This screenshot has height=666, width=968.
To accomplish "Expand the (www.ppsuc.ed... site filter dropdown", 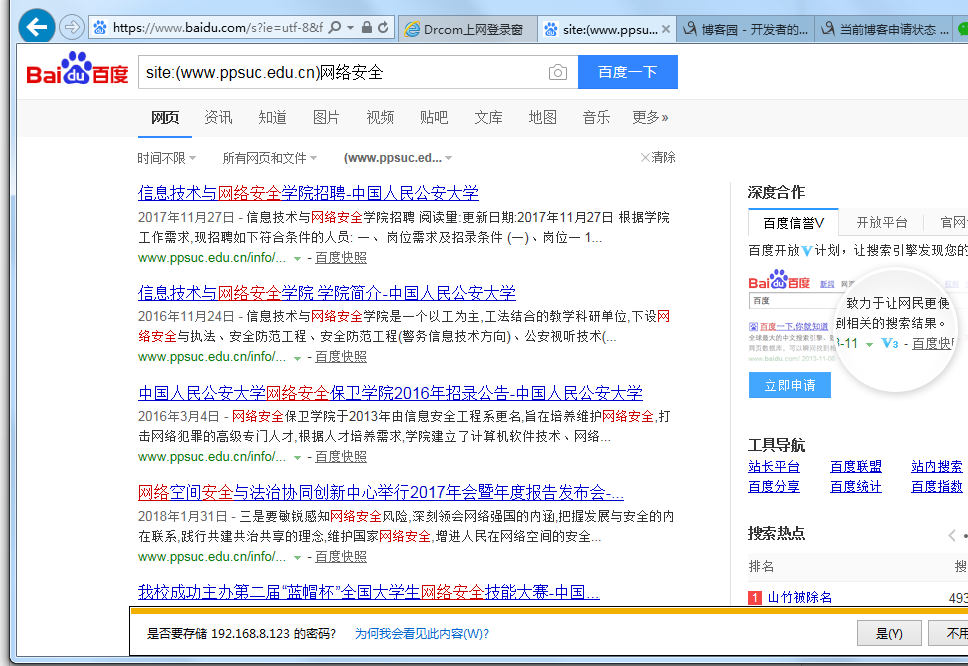I will tap(398, 158).
